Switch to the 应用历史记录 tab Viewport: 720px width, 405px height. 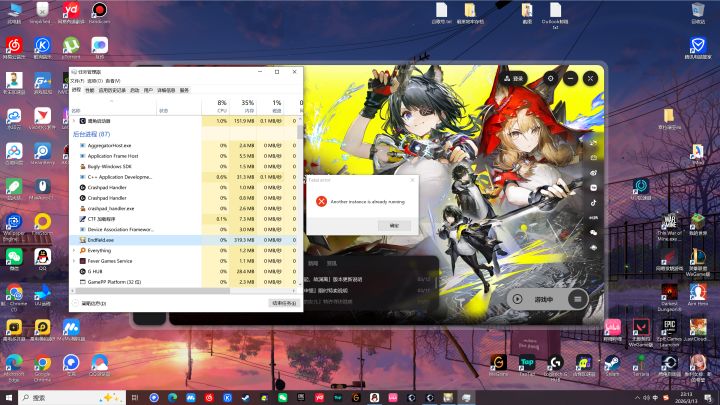coord(112,90)
